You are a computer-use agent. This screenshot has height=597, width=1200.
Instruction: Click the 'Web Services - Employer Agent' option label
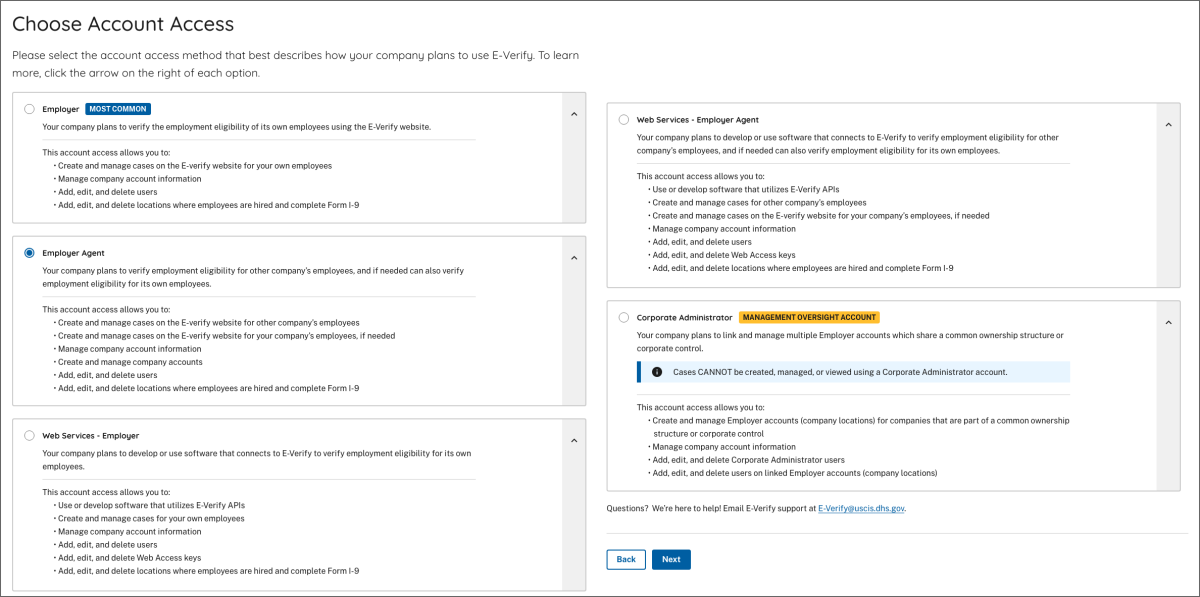click(698, 119)
